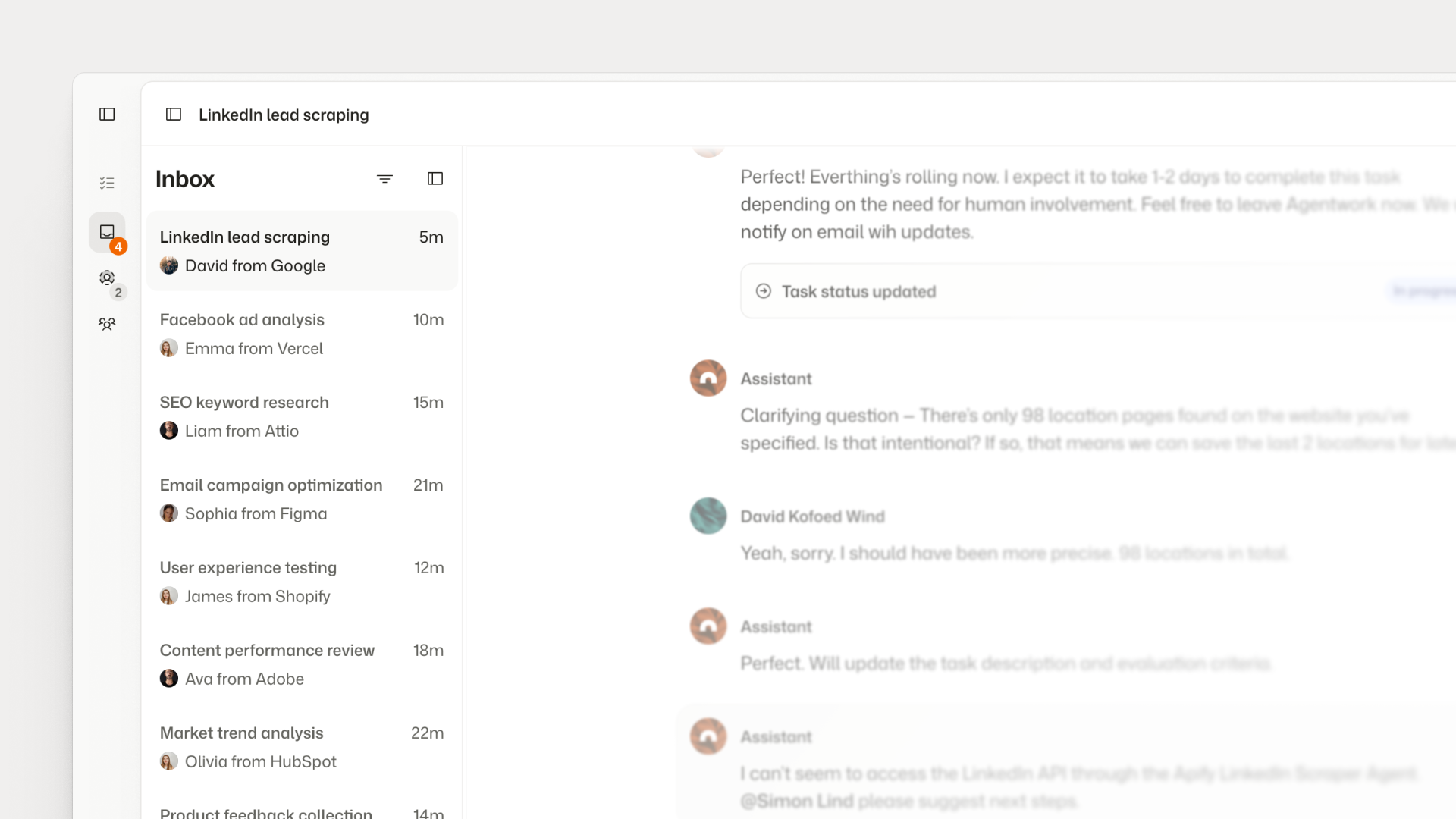This screenshot has width=1456, height=819.
Task: Click Assistant avatar above LinkedIn API message
Action: click(x=708, y=736)
